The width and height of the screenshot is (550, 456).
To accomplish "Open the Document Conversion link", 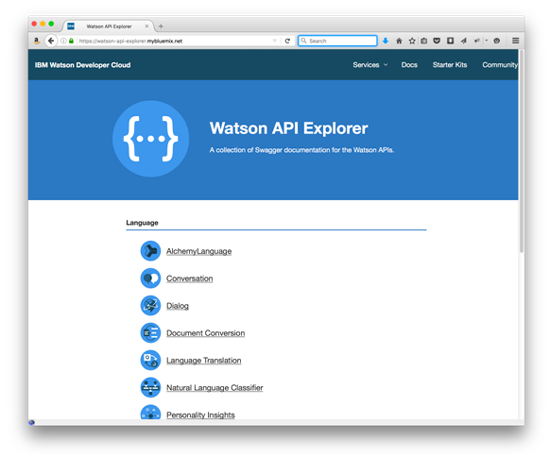I will 206,333.
